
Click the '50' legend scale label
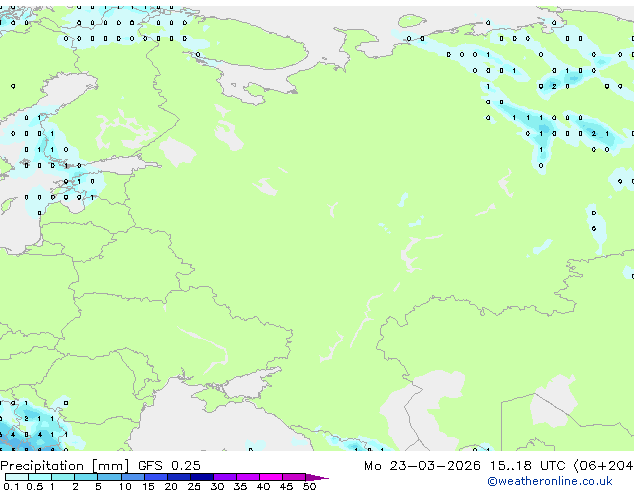pyautogui.click(x=309, y=486)
